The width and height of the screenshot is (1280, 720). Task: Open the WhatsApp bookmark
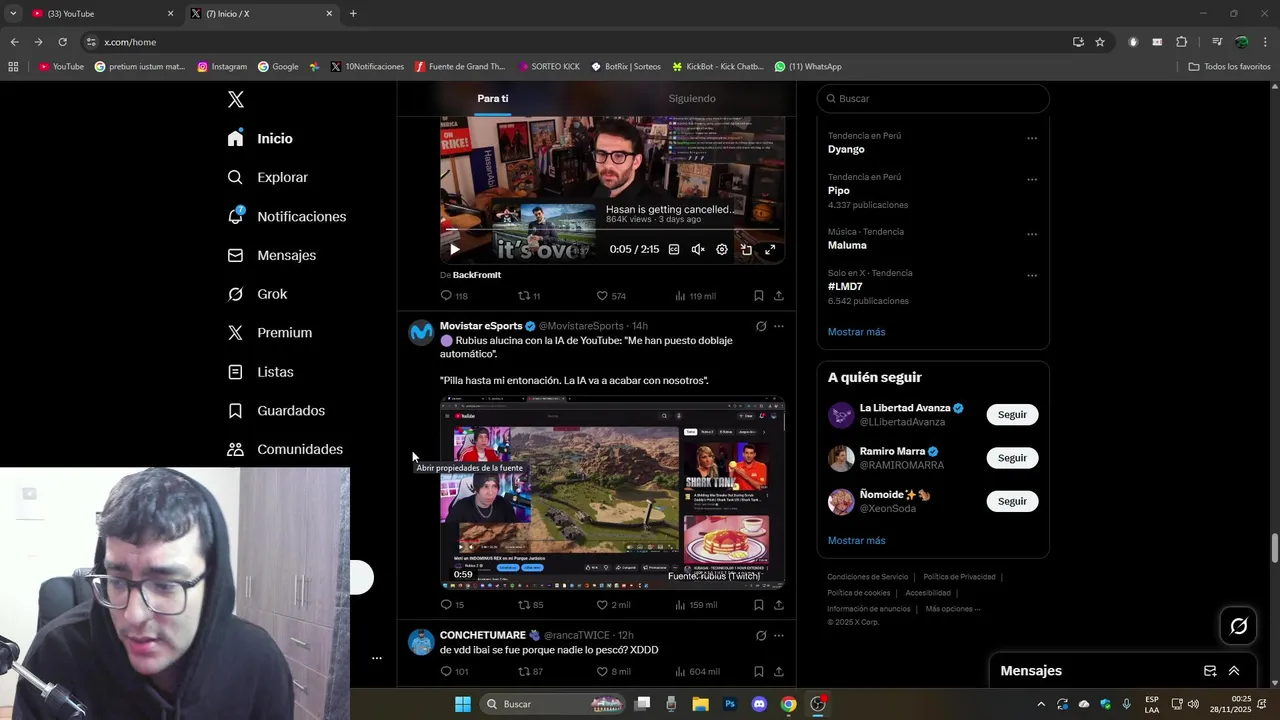click(x=808, y=66)
